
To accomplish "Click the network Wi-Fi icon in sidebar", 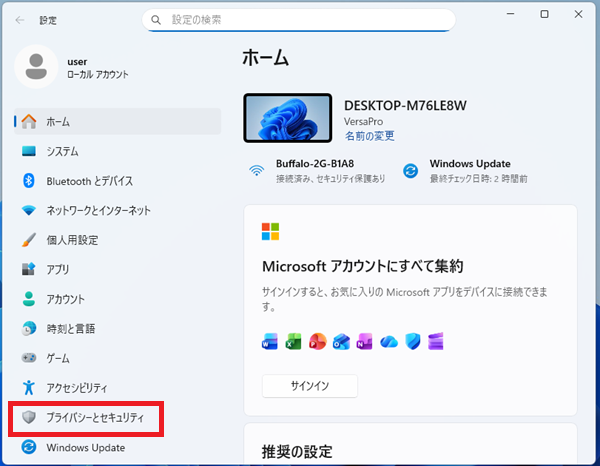I will tap(29, 210).
